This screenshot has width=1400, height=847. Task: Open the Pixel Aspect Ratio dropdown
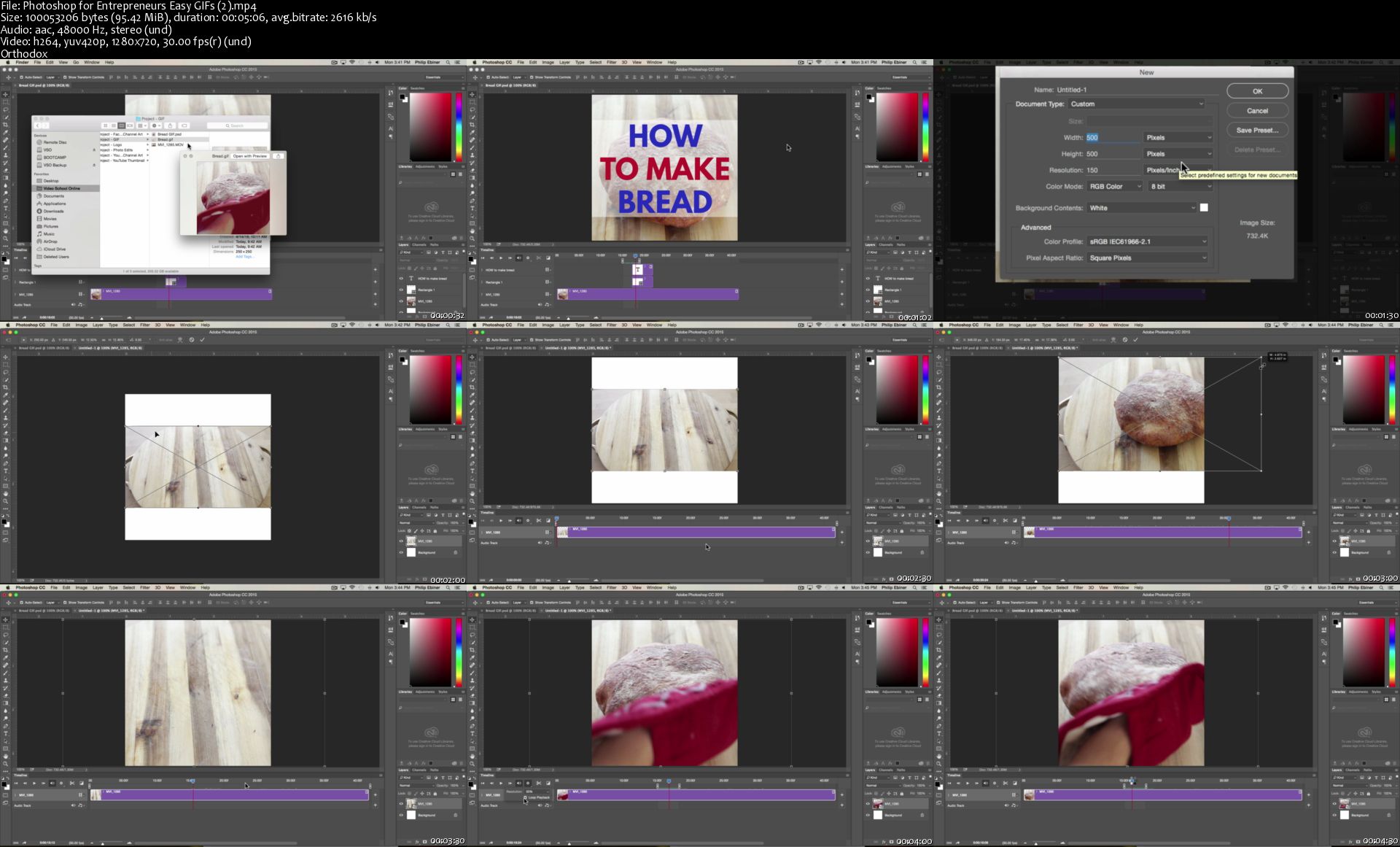1147,258
